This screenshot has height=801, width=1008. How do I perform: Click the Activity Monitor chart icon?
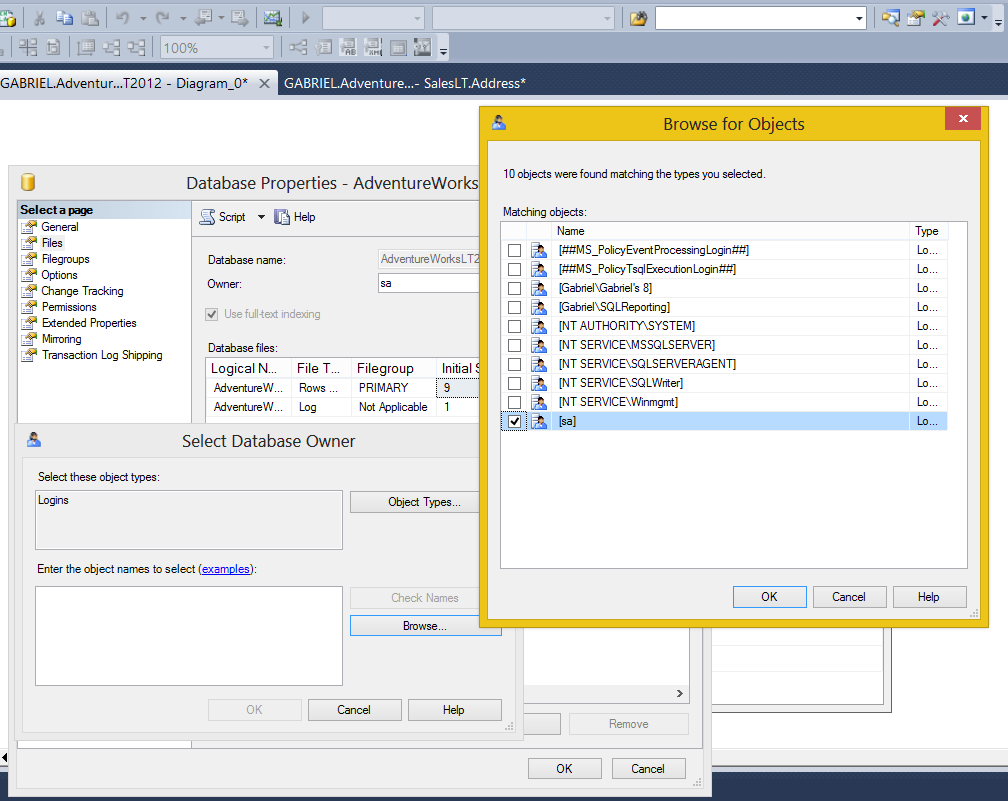273,18
